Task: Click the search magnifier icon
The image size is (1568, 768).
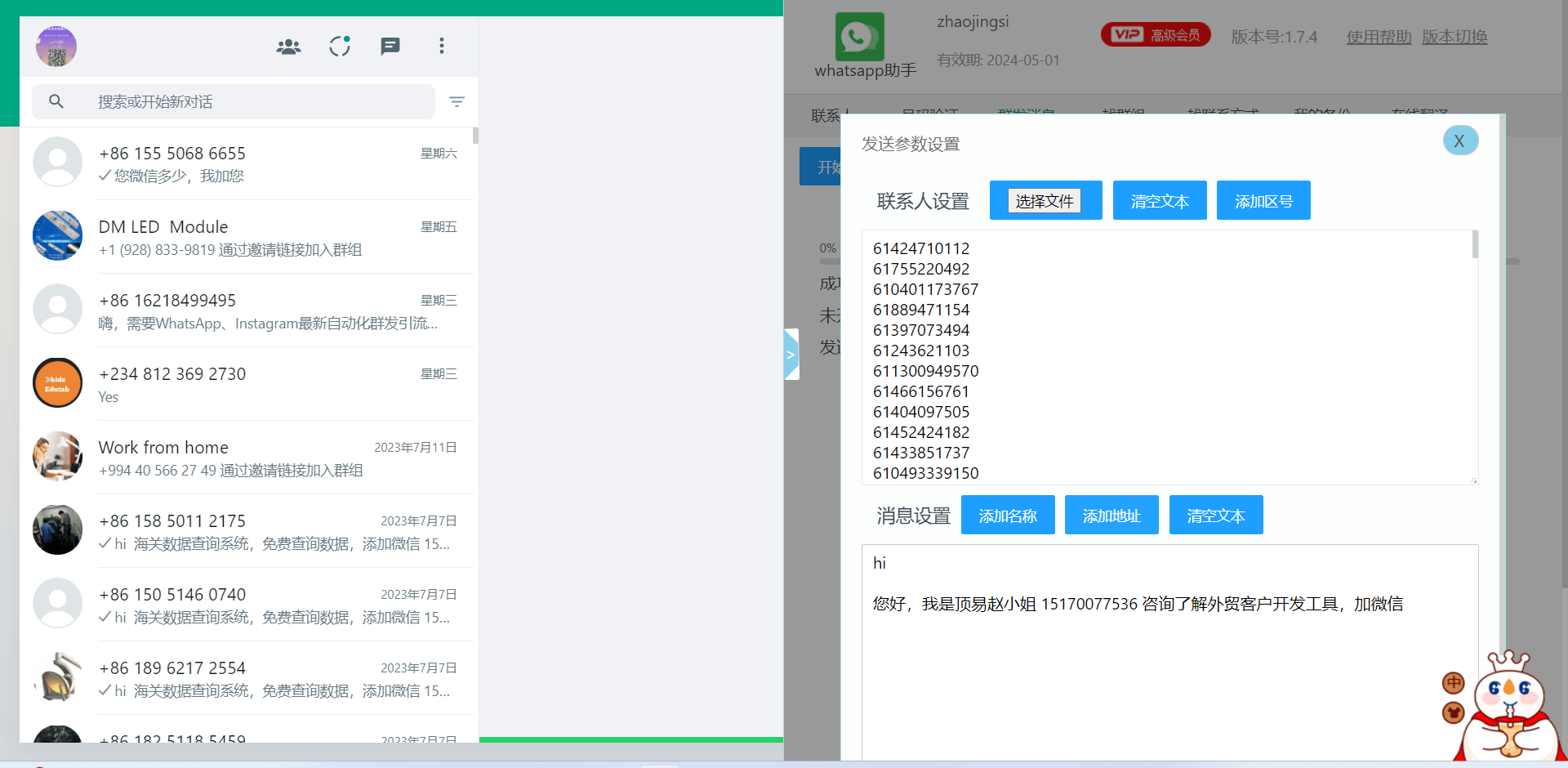Action: 56,102
